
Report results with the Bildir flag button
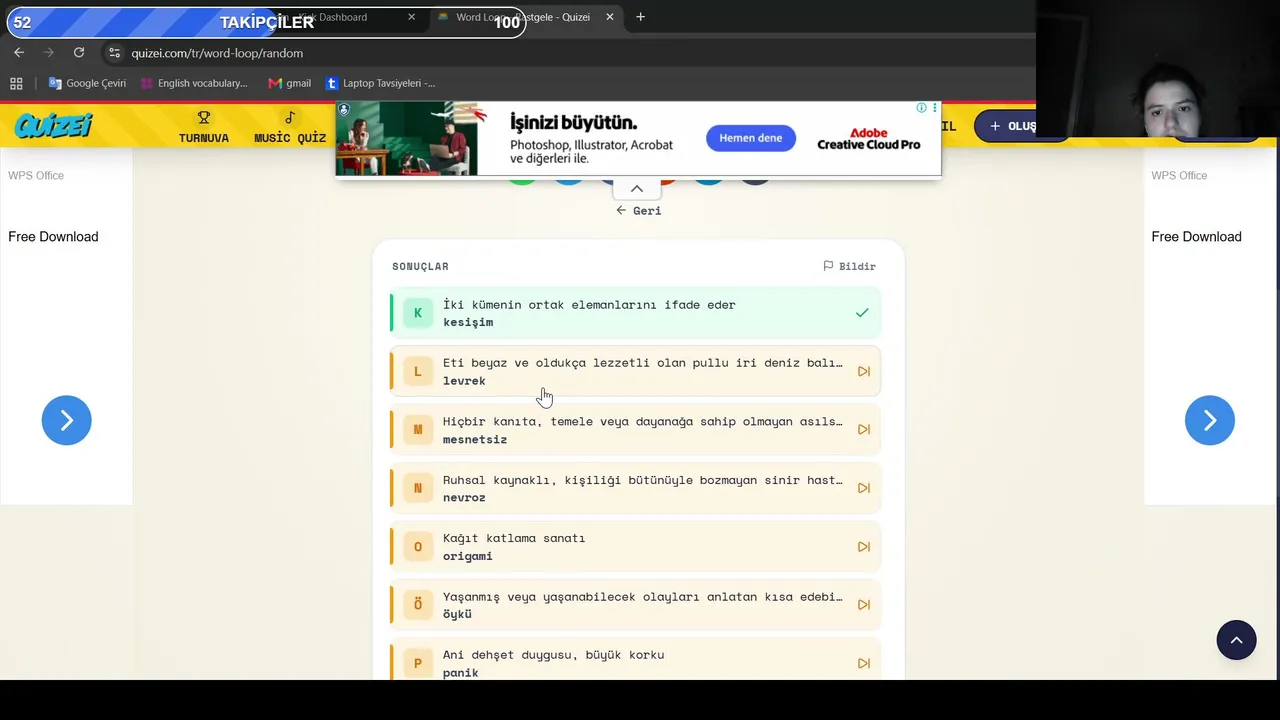point(849,266)
